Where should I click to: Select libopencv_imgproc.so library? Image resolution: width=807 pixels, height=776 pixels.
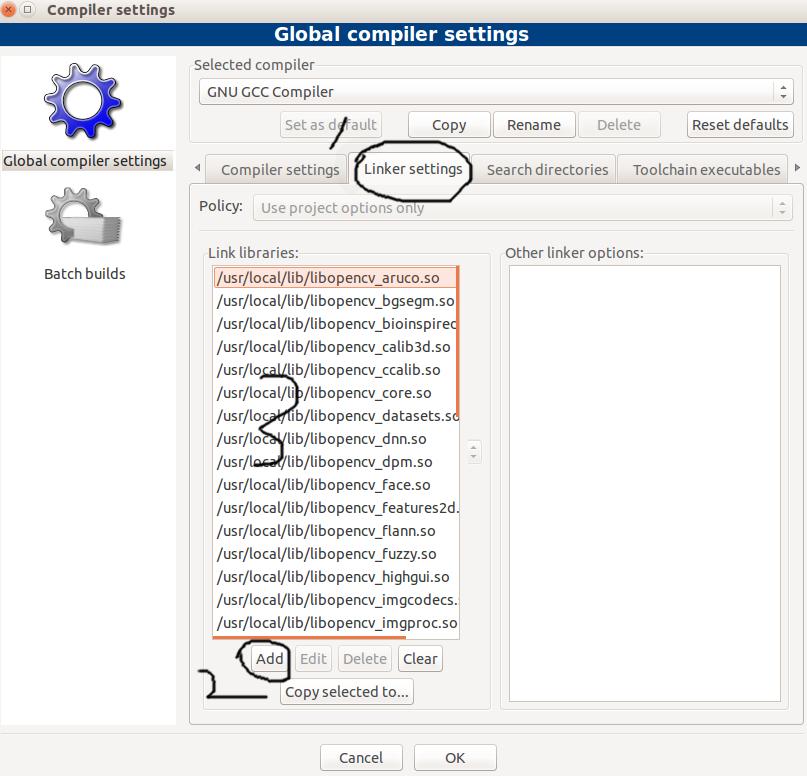[336, 623]
